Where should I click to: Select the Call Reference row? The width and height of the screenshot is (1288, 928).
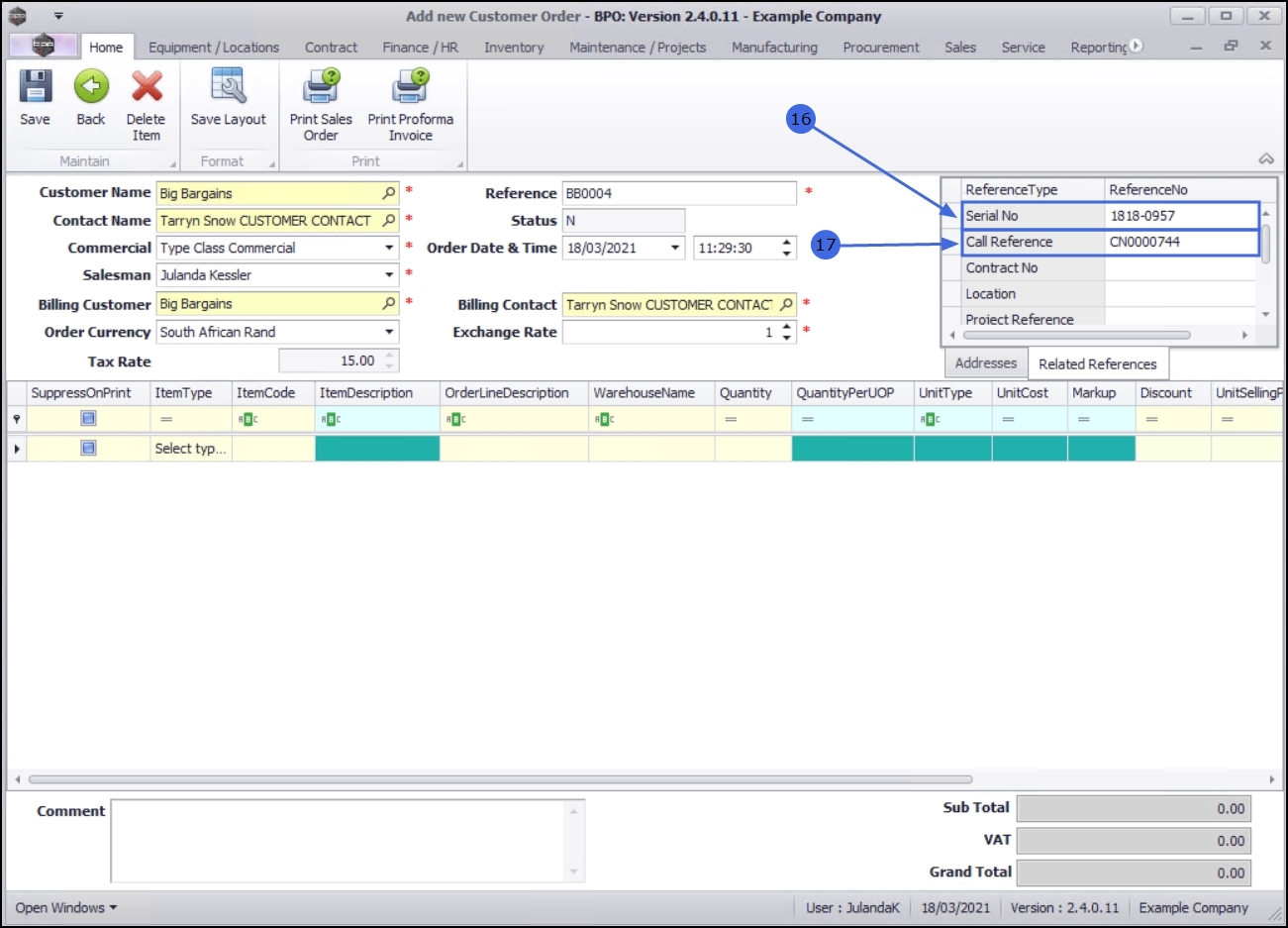1110,242
